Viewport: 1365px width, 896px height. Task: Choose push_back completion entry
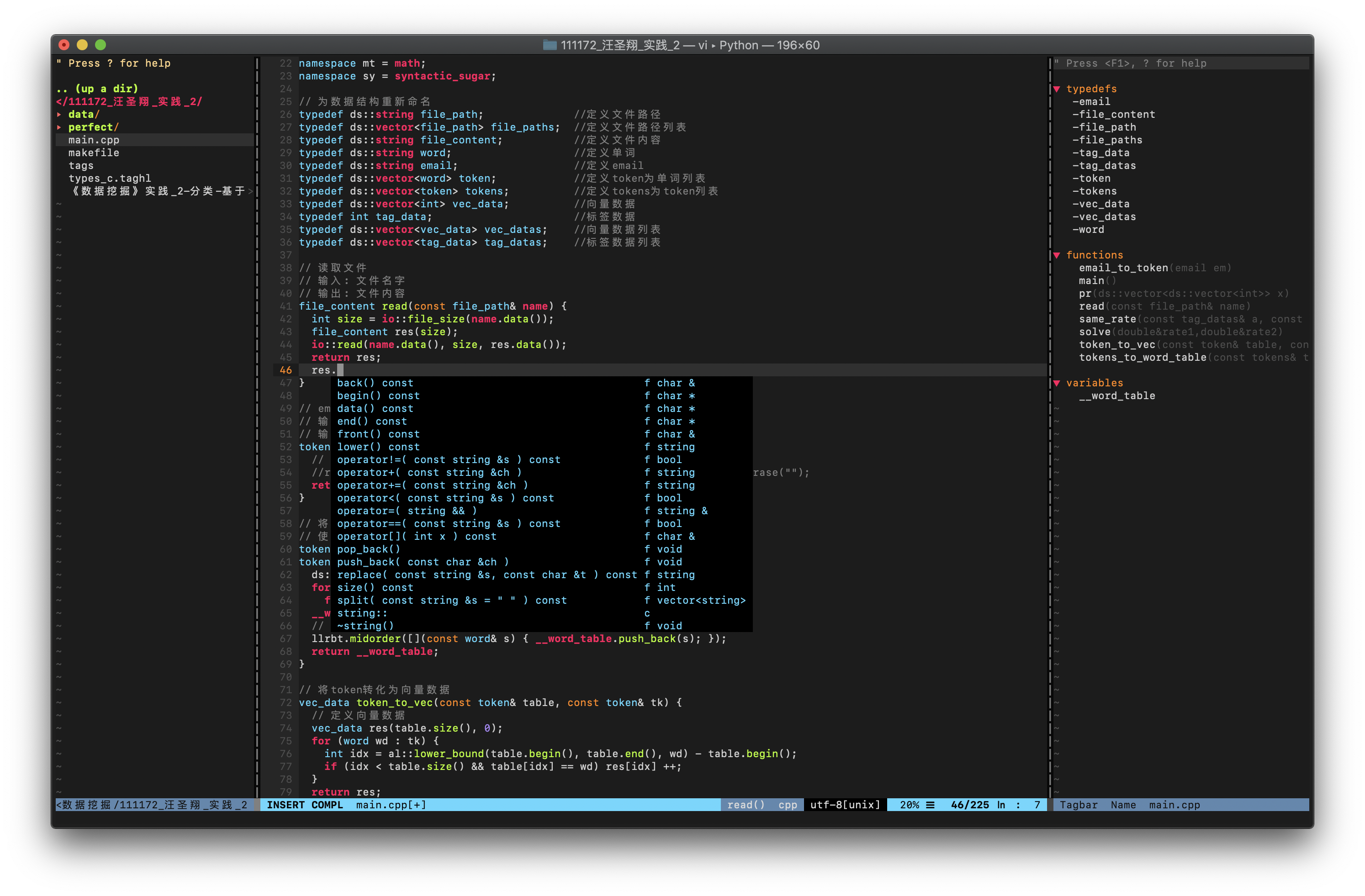click(422, 562)
